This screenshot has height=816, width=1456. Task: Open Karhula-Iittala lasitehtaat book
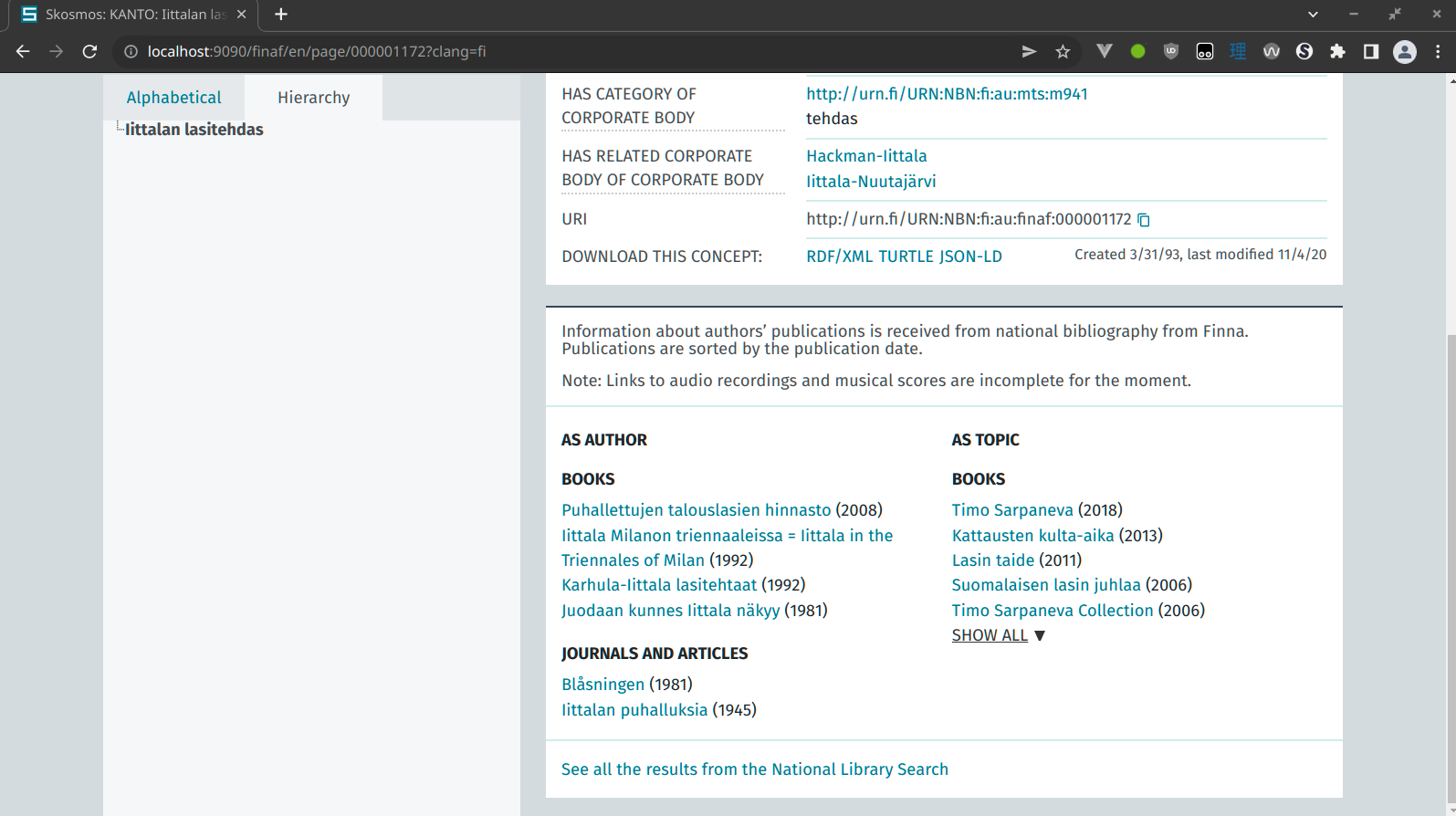(659, 585)
